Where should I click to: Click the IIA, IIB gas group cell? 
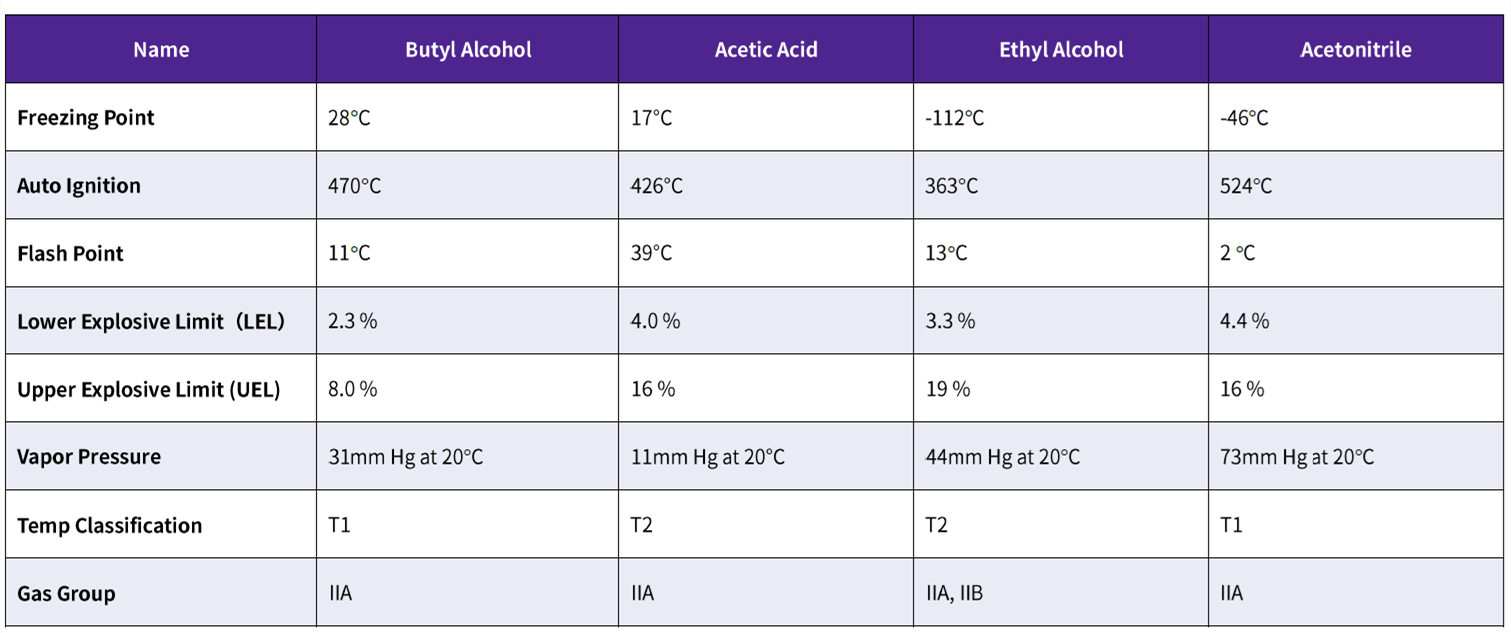point(954,594)
